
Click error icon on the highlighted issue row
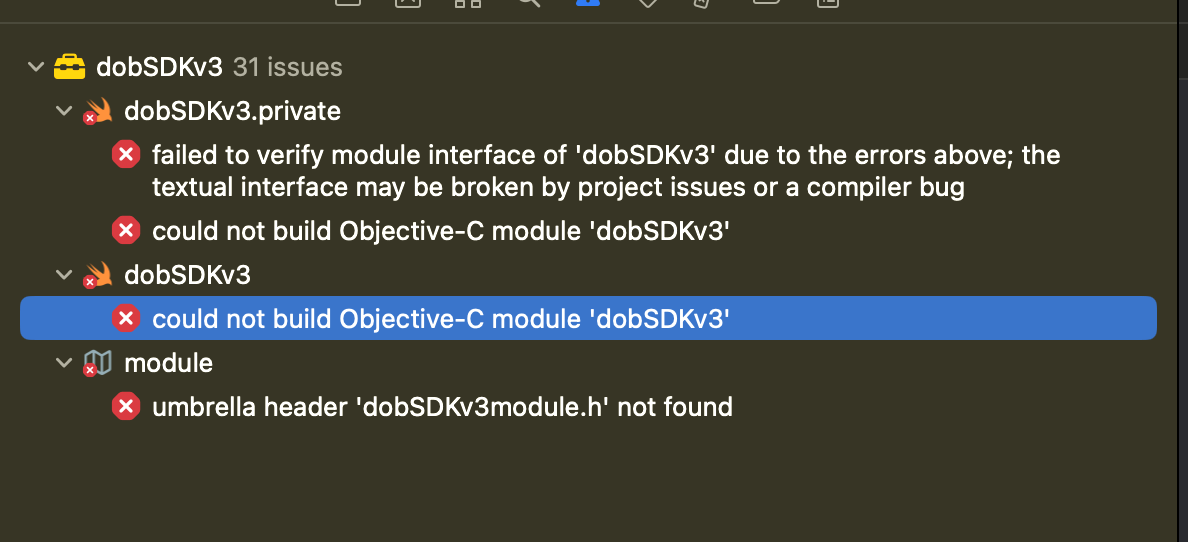(125, 319)
